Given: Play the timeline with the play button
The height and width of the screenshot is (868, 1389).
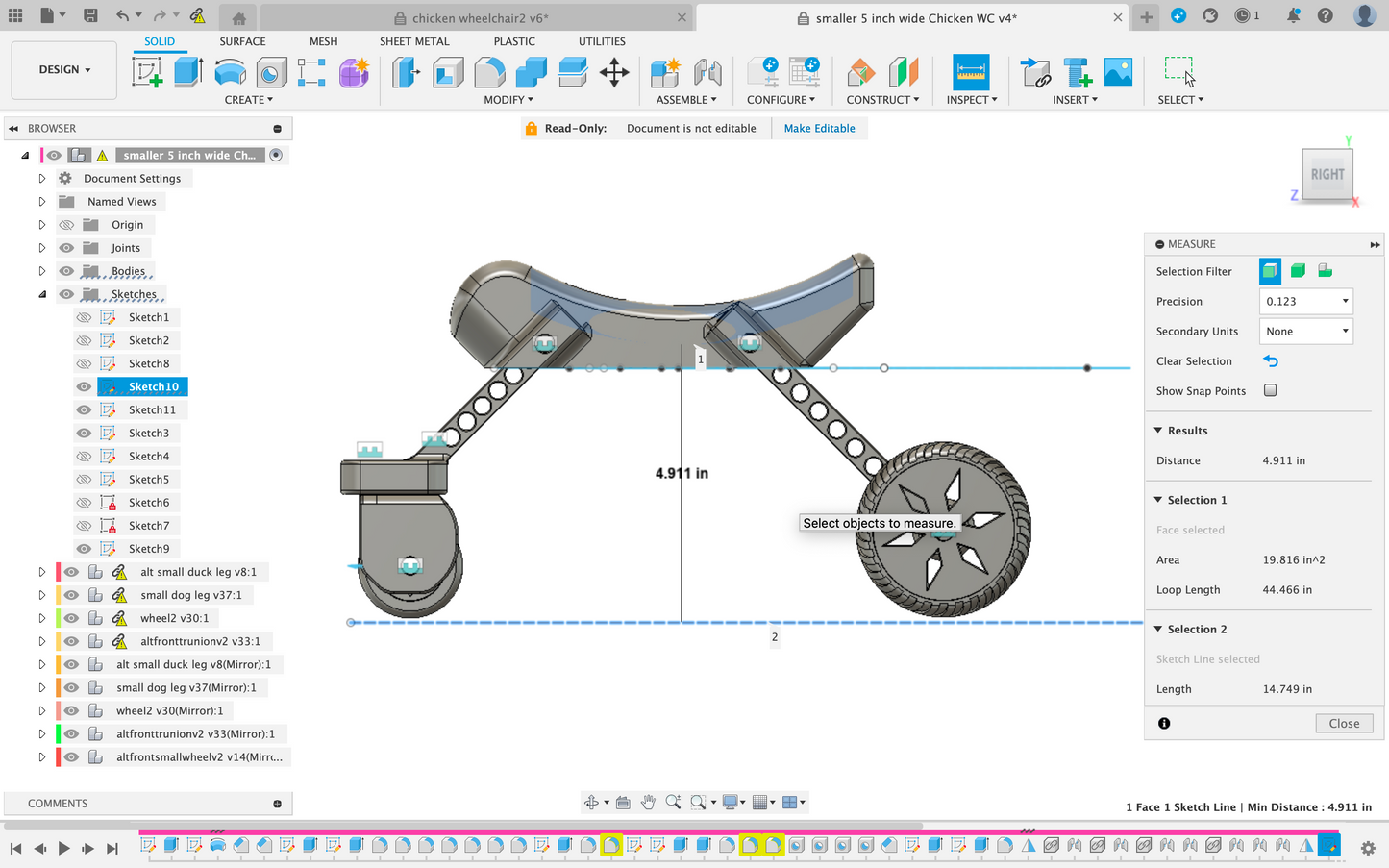Looking at the screenshot, I should click(63, 848).
